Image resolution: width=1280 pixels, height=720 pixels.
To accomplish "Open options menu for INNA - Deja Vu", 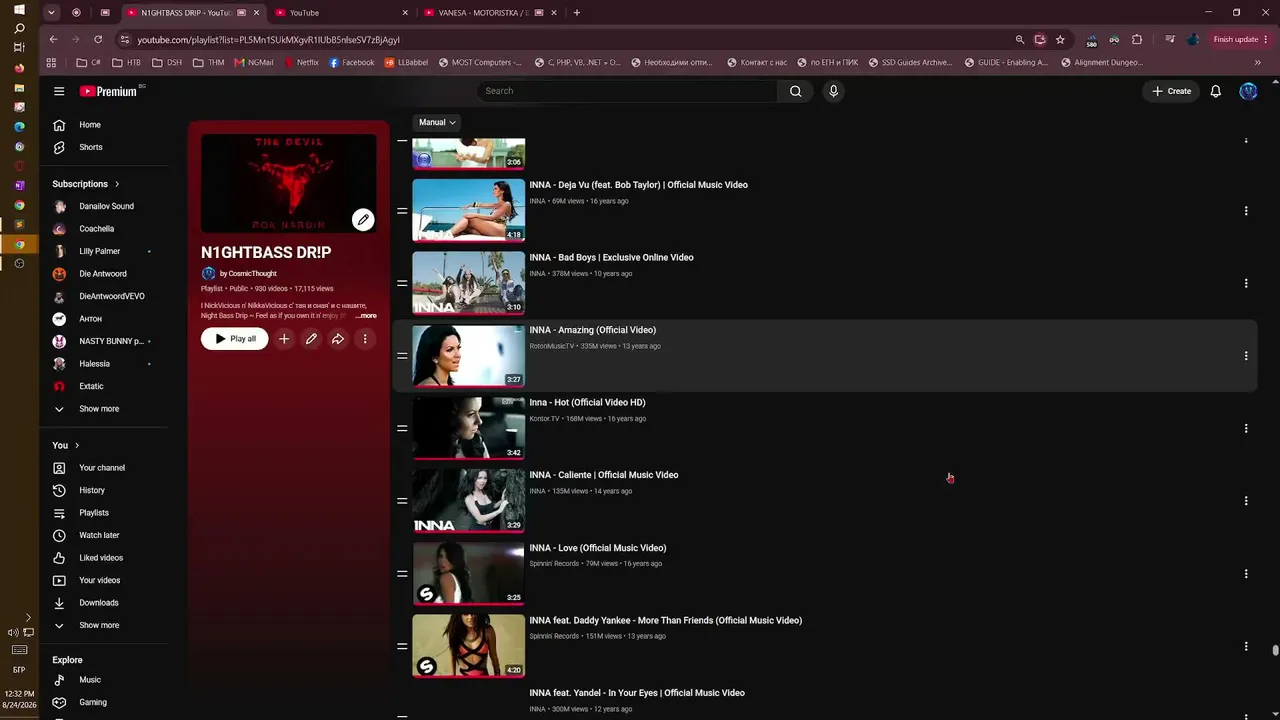I will click(x=1246, y=211).
